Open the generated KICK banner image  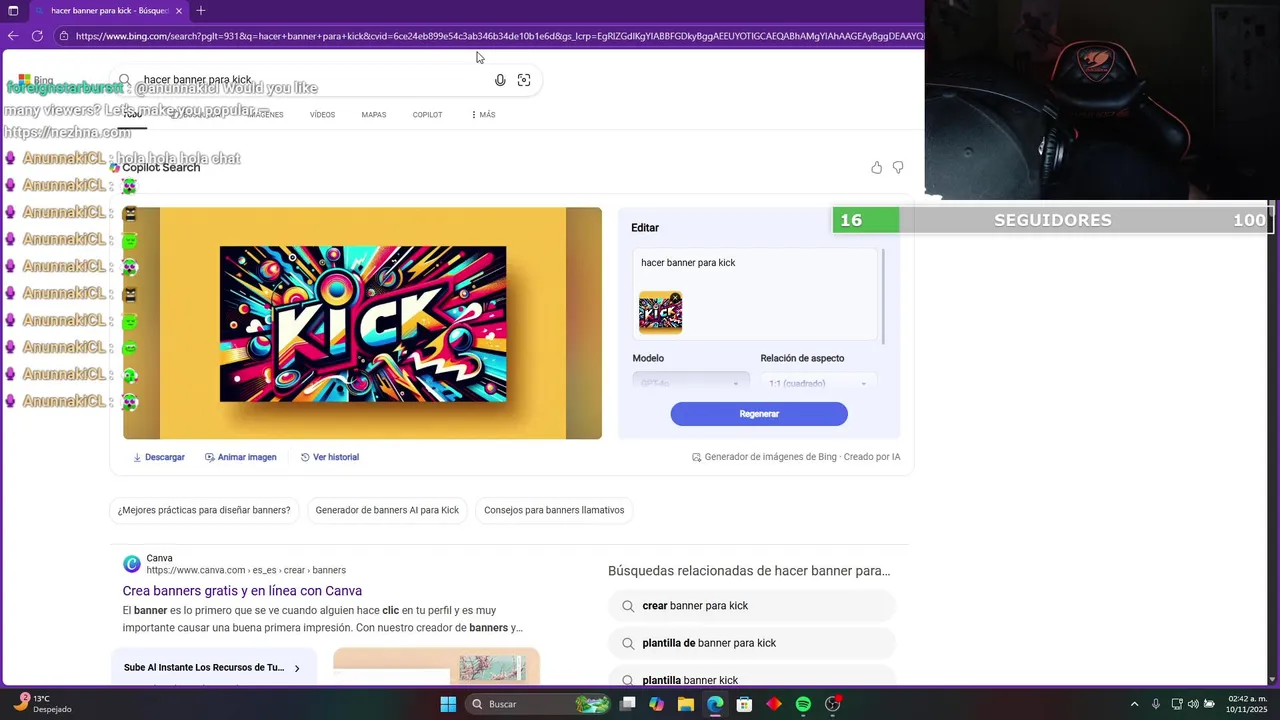[363, 323]
